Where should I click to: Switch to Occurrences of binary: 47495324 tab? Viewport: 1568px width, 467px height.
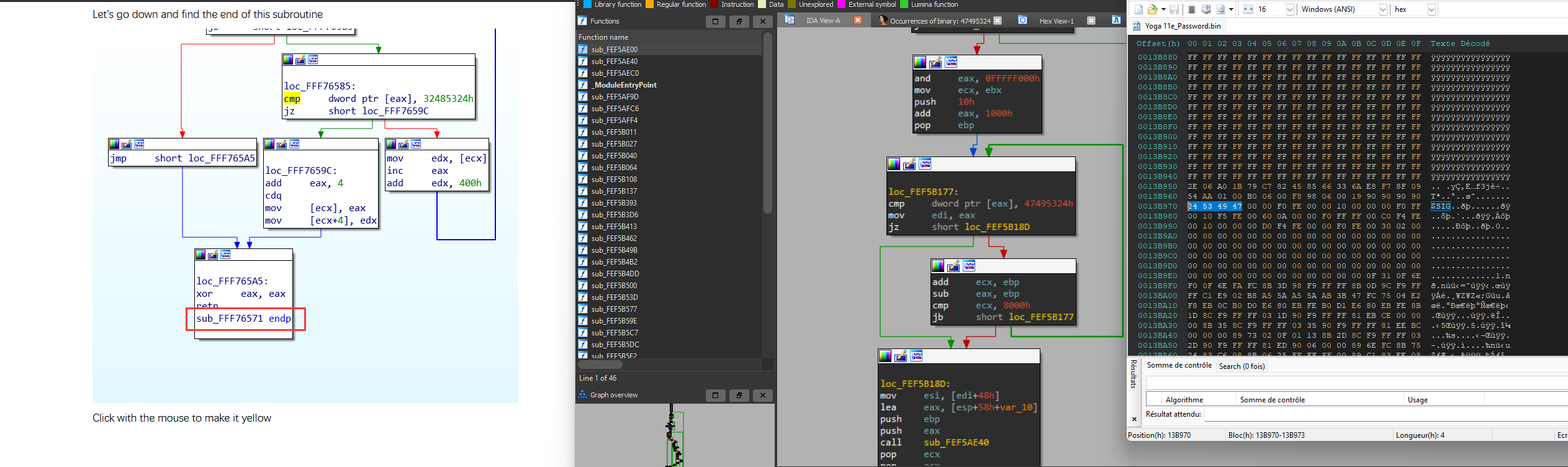940,20
